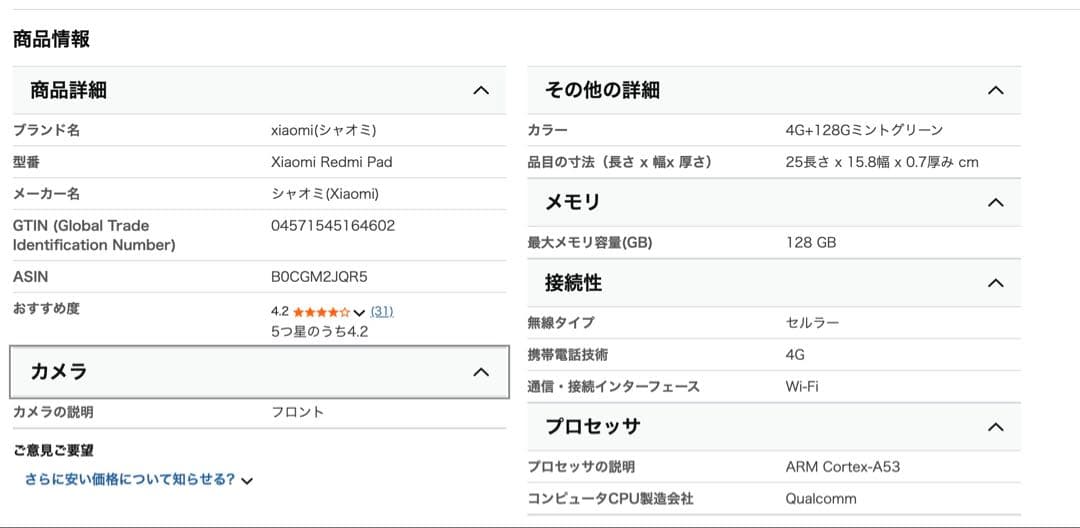This screenshot has width=1080, height=528.
Task: Click the 最大メモリ容量(GB) label
Action: [590, 242]
